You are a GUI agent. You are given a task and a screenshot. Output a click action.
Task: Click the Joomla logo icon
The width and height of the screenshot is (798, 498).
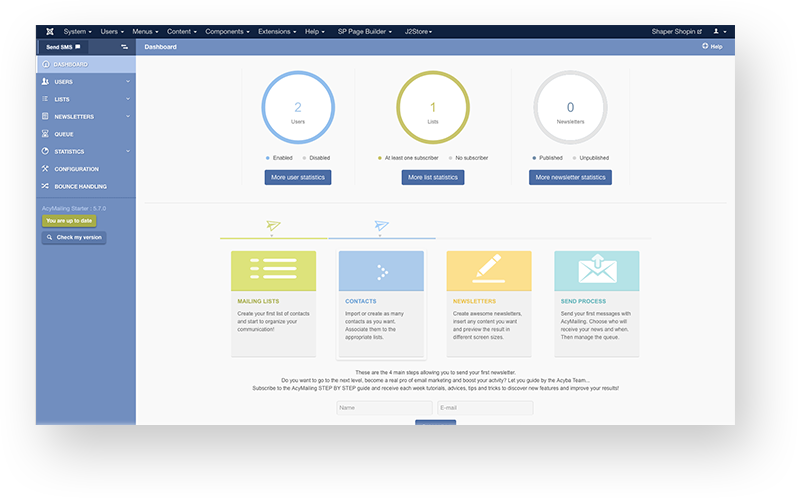point(48,31)
